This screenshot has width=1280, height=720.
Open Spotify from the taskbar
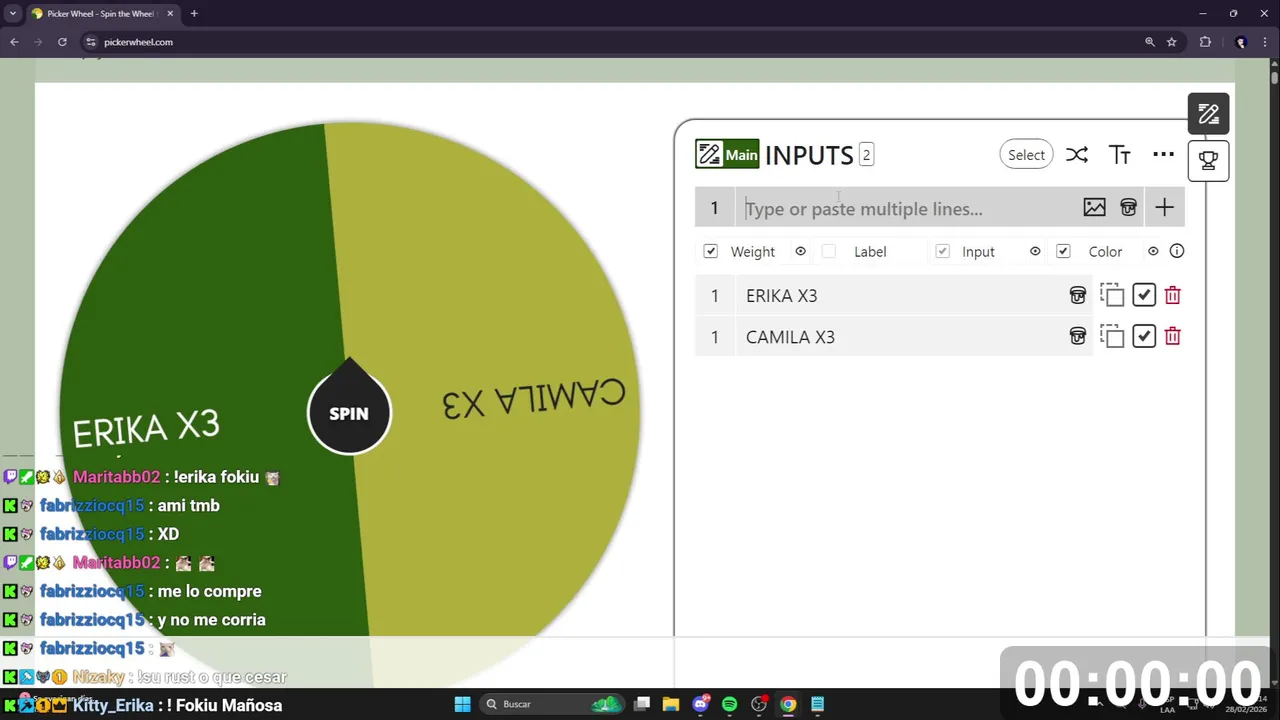729,704
